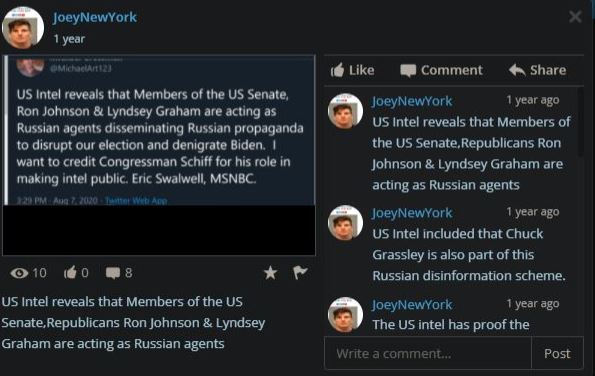Open the tweet screenshot image
Image resolution: width=595 pixels, height=376 pixels.
click(x=159, y=155)
